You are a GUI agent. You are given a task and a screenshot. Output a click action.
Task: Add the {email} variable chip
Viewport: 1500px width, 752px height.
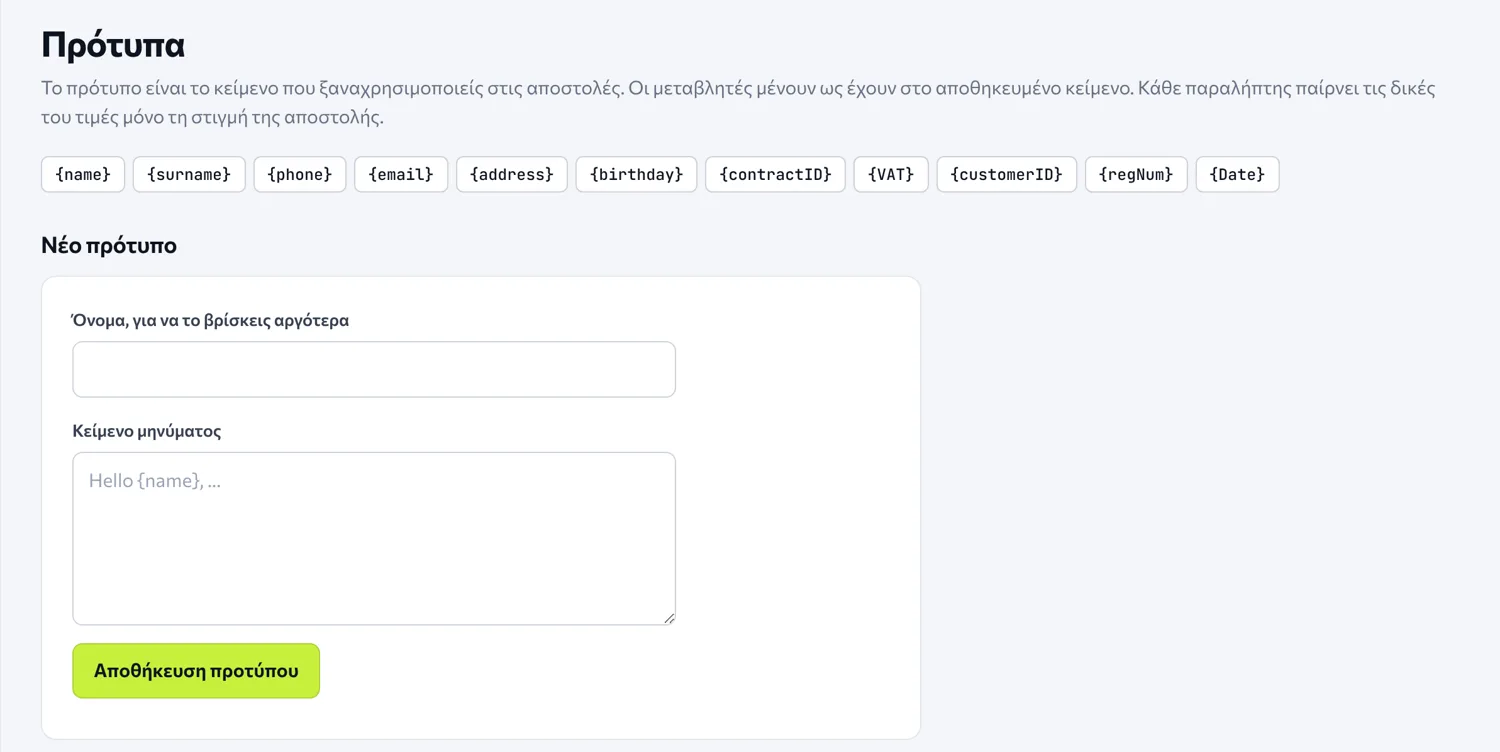pos(401,174)
